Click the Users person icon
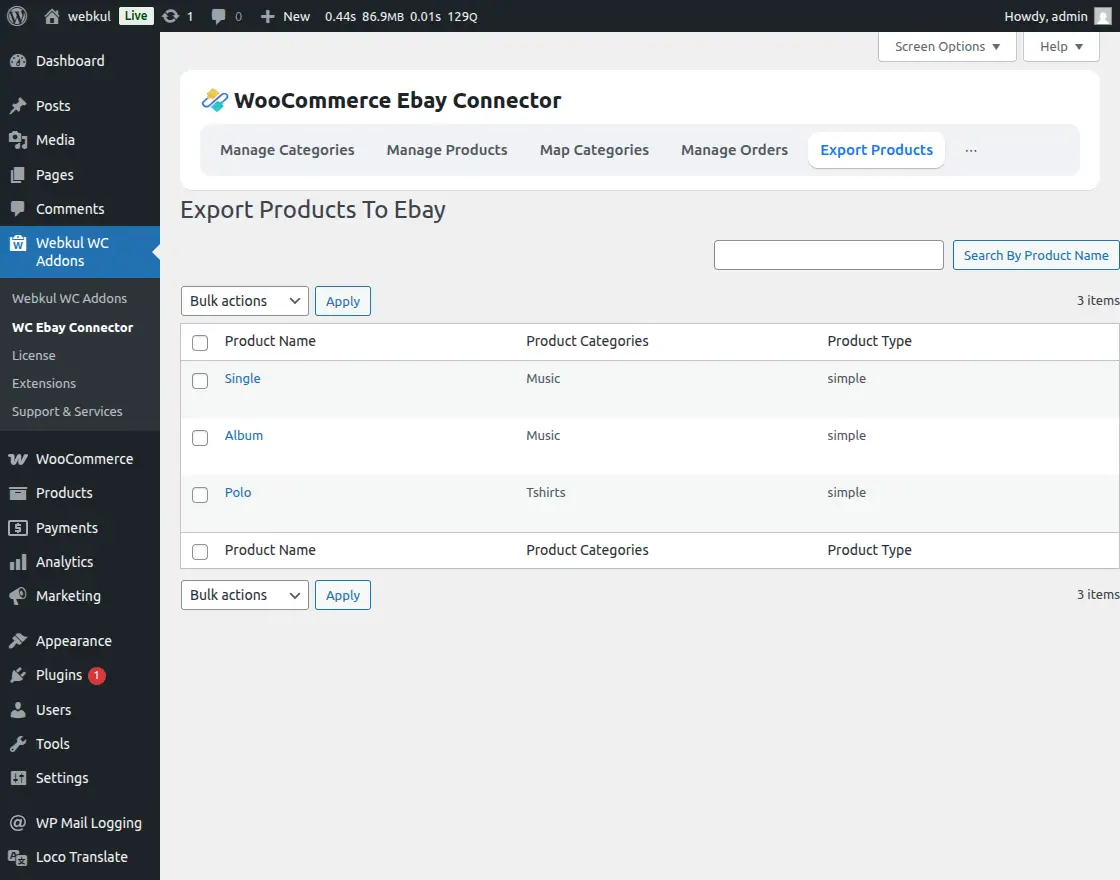Viewport: 1120px width, 880px height. (18, 710)
